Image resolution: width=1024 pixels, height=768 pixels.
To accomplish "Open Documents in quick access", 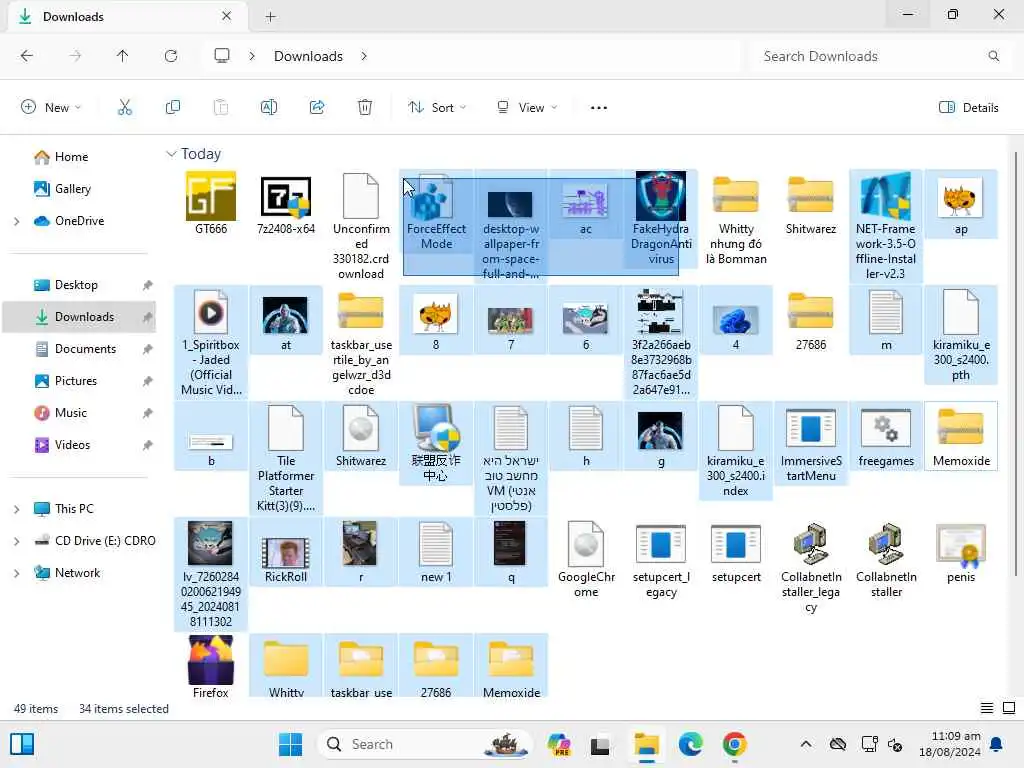I will coord(85,349).
